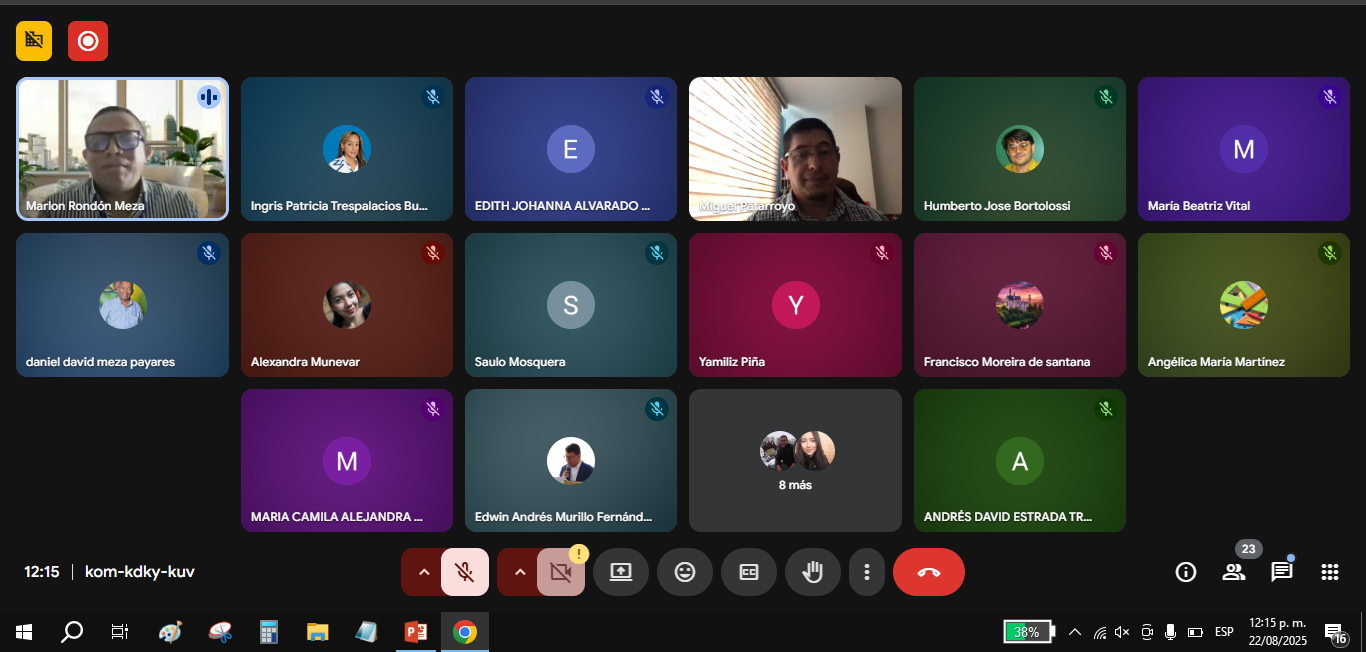Screen dimensions: 1366x652
Task: Click the yellow camera-blocked icon at top left
Action: 34,41
